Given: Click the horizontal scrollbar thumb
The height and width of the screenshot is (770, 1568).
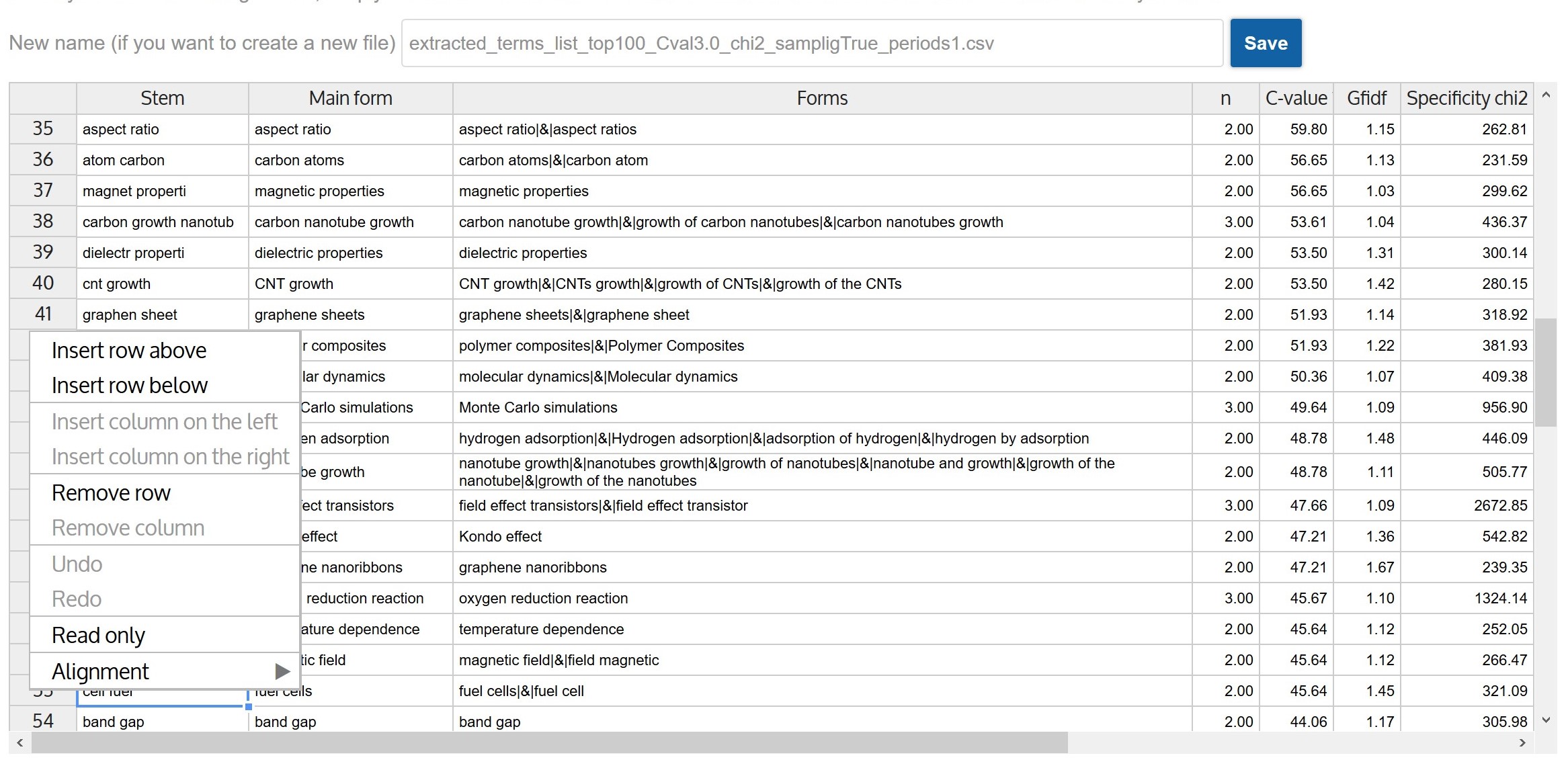Looking at the screenshot, I should (550, 742).
